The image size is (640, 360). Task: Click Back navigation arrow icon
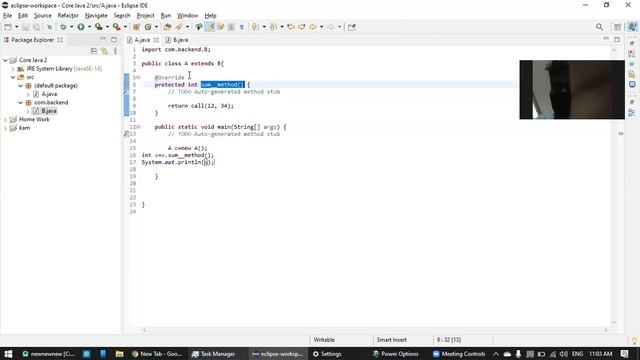click(313, 27)
